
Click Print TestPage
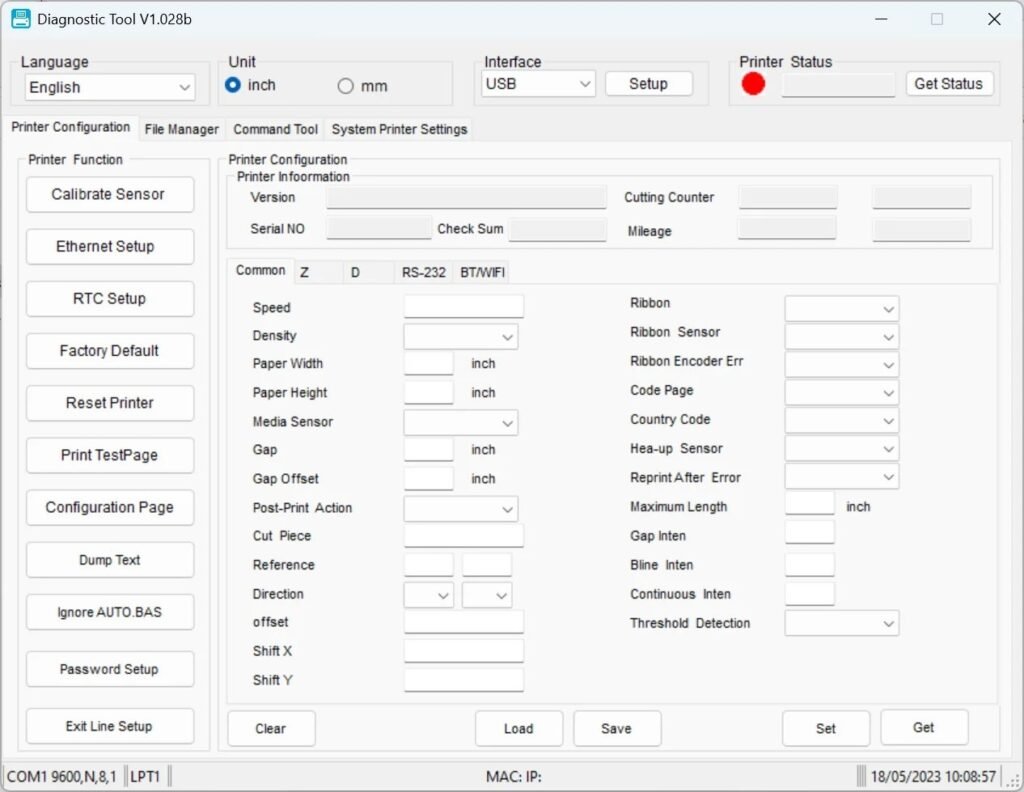(109, 455)
